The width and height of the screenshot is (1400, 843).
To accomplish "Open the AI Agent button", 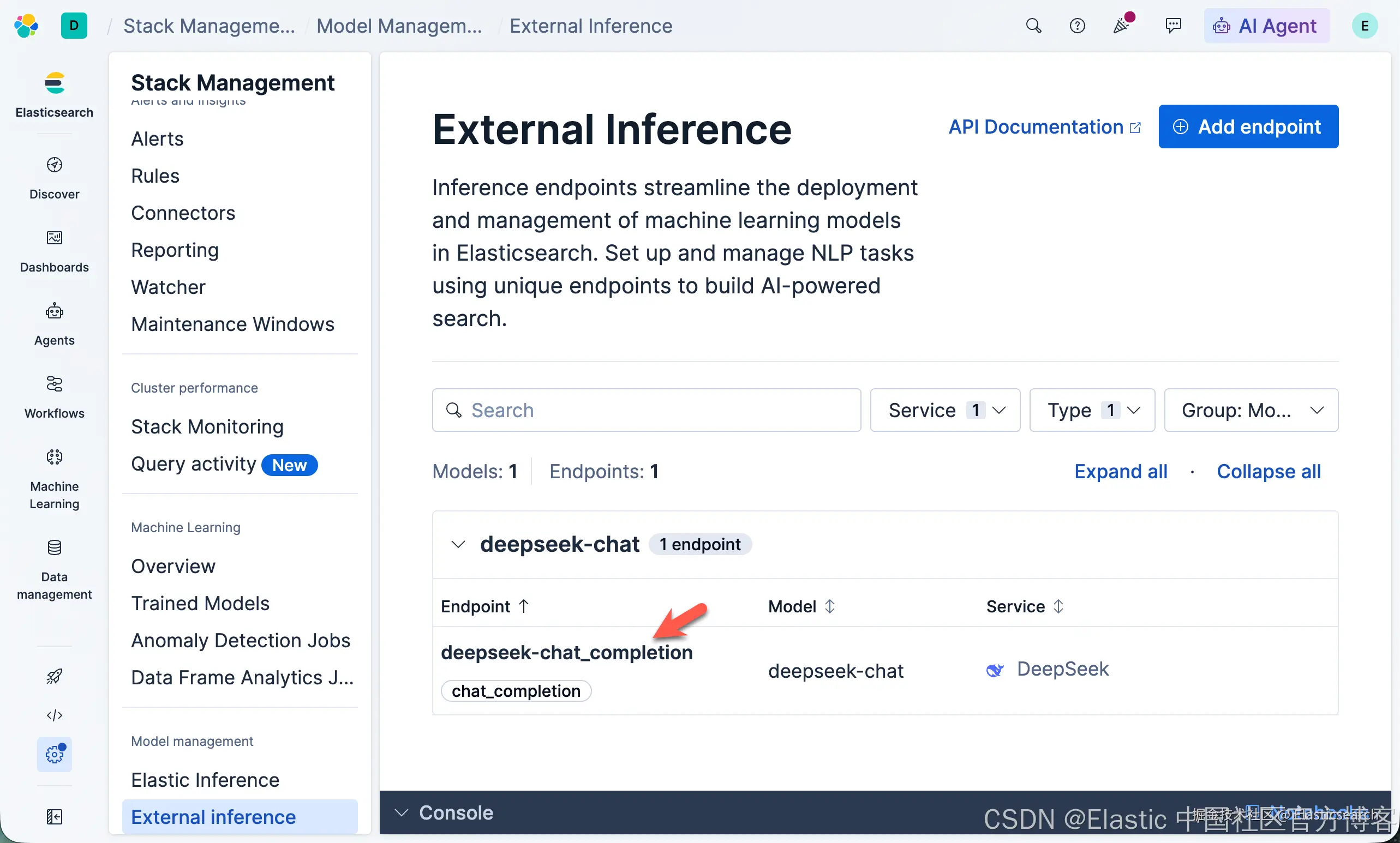I will pos(1266,26).
